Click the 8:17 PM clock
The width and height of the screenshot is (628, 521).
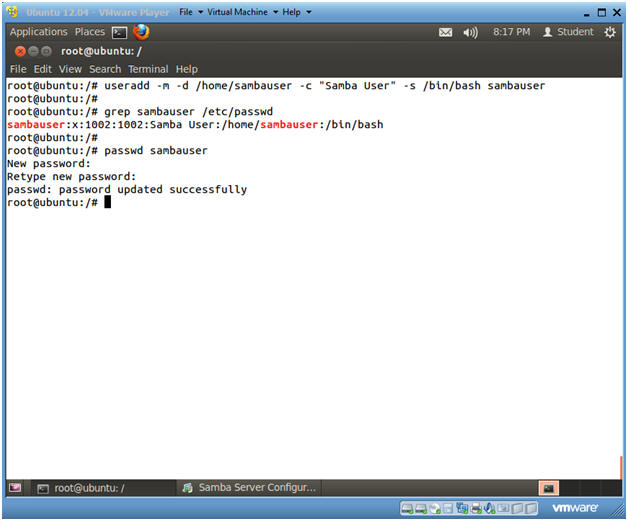[511, 32]
